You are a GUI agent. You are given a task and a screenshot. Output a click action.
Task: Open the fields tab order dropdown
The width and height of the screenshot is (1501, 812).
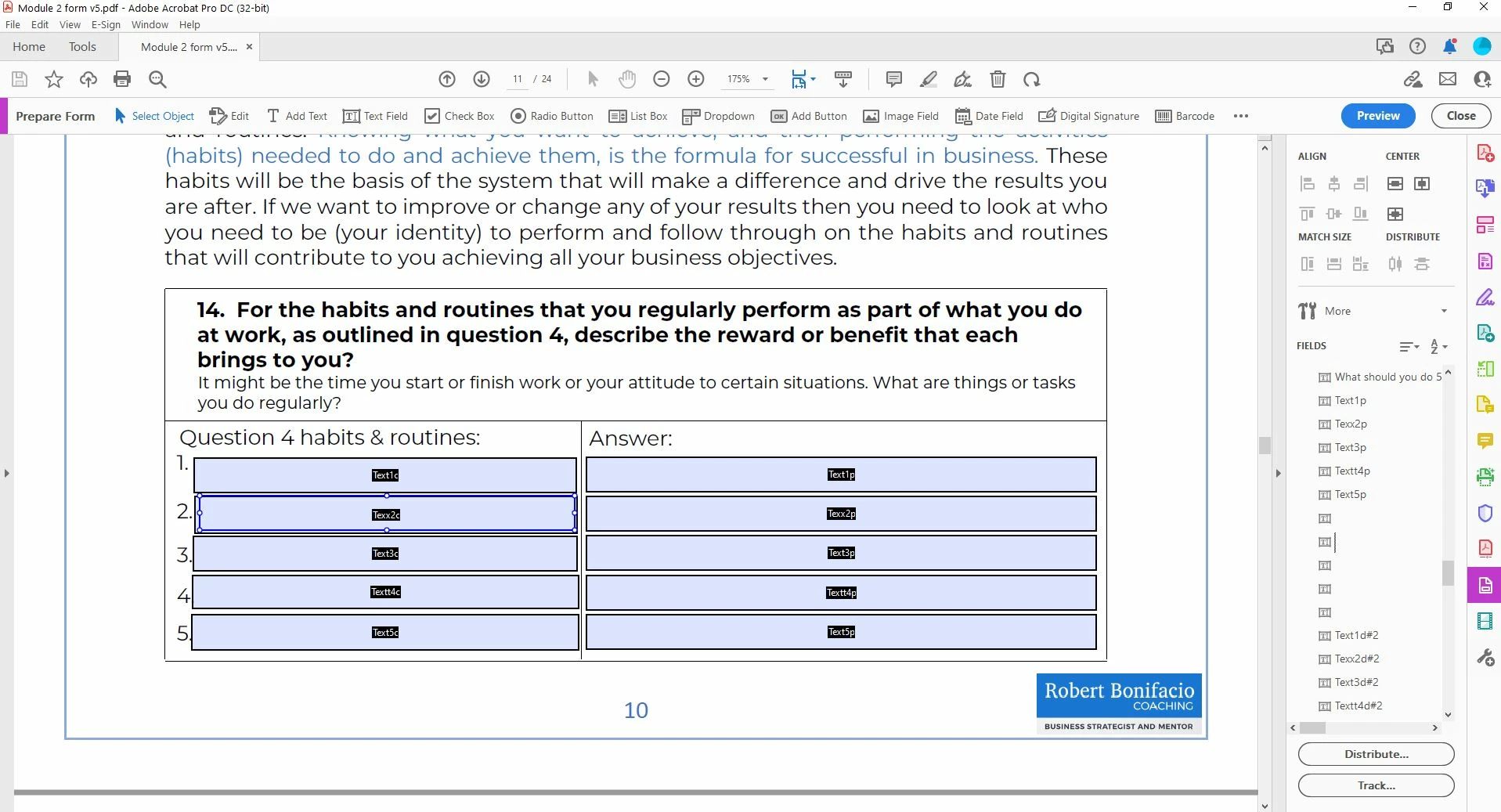pyautogui.click(x=1409, y=346)
